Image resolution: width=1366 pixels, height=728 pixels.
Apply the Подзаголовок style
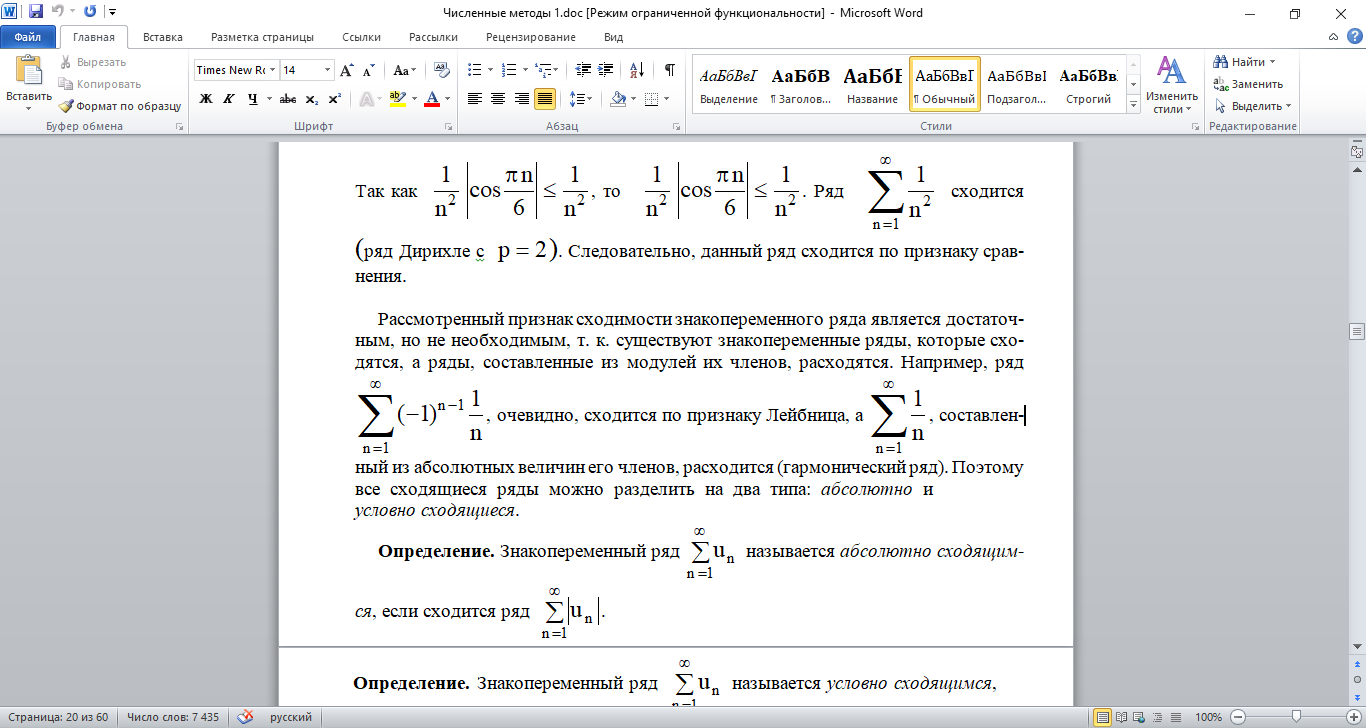(1016, 84)
